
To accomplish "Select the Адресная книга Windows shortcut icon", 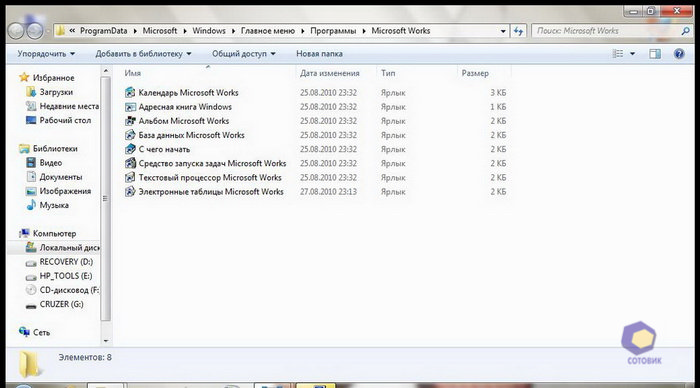I will click(x=130, y=107).
